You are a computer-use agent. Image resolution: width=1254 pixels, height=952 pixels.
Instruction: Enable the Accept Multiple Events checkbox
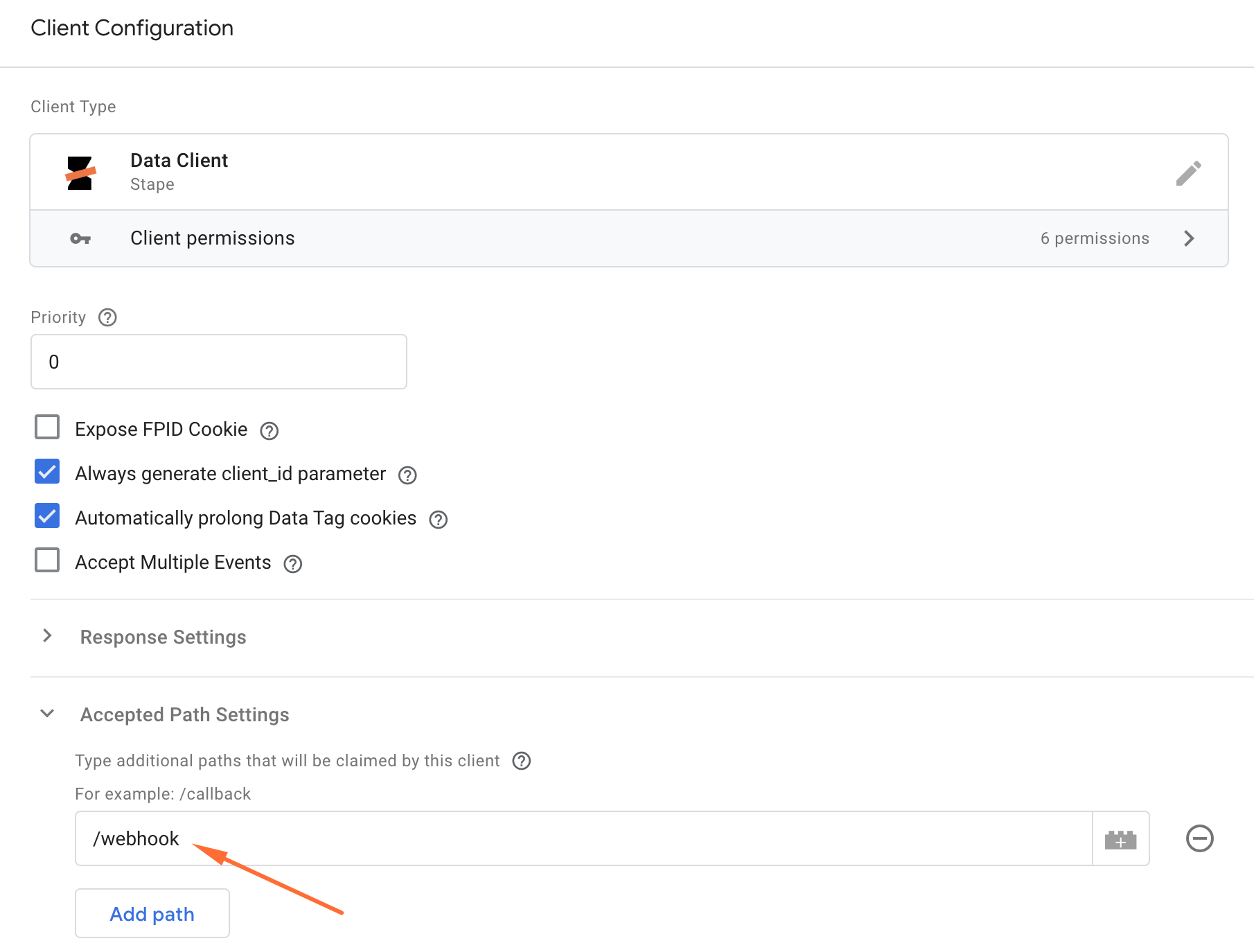tap(47, 561)
